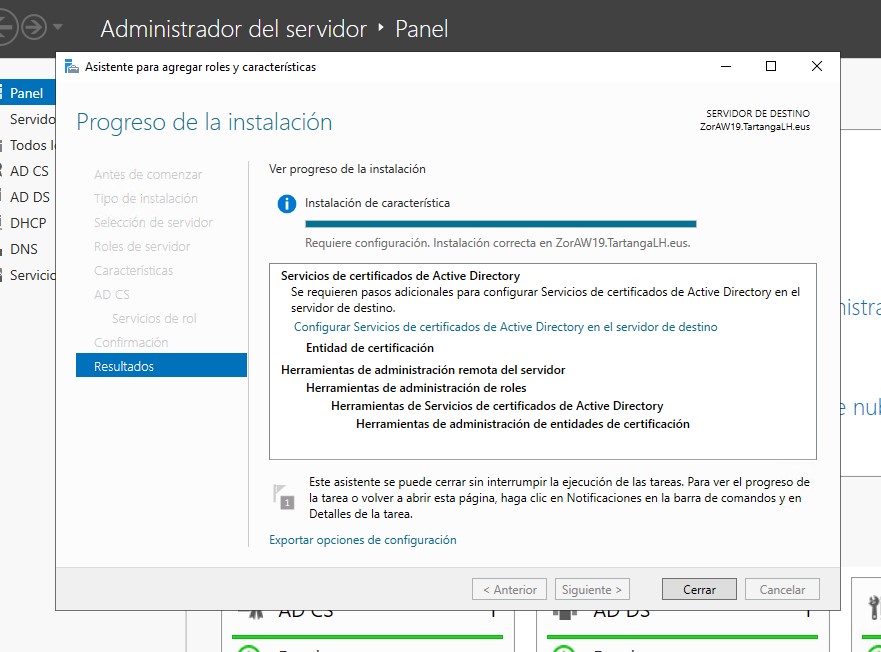This screenshot has height=652, width=881.
Task: Click the Tipo de instalación wizard step
Action: tap(146, 198)
